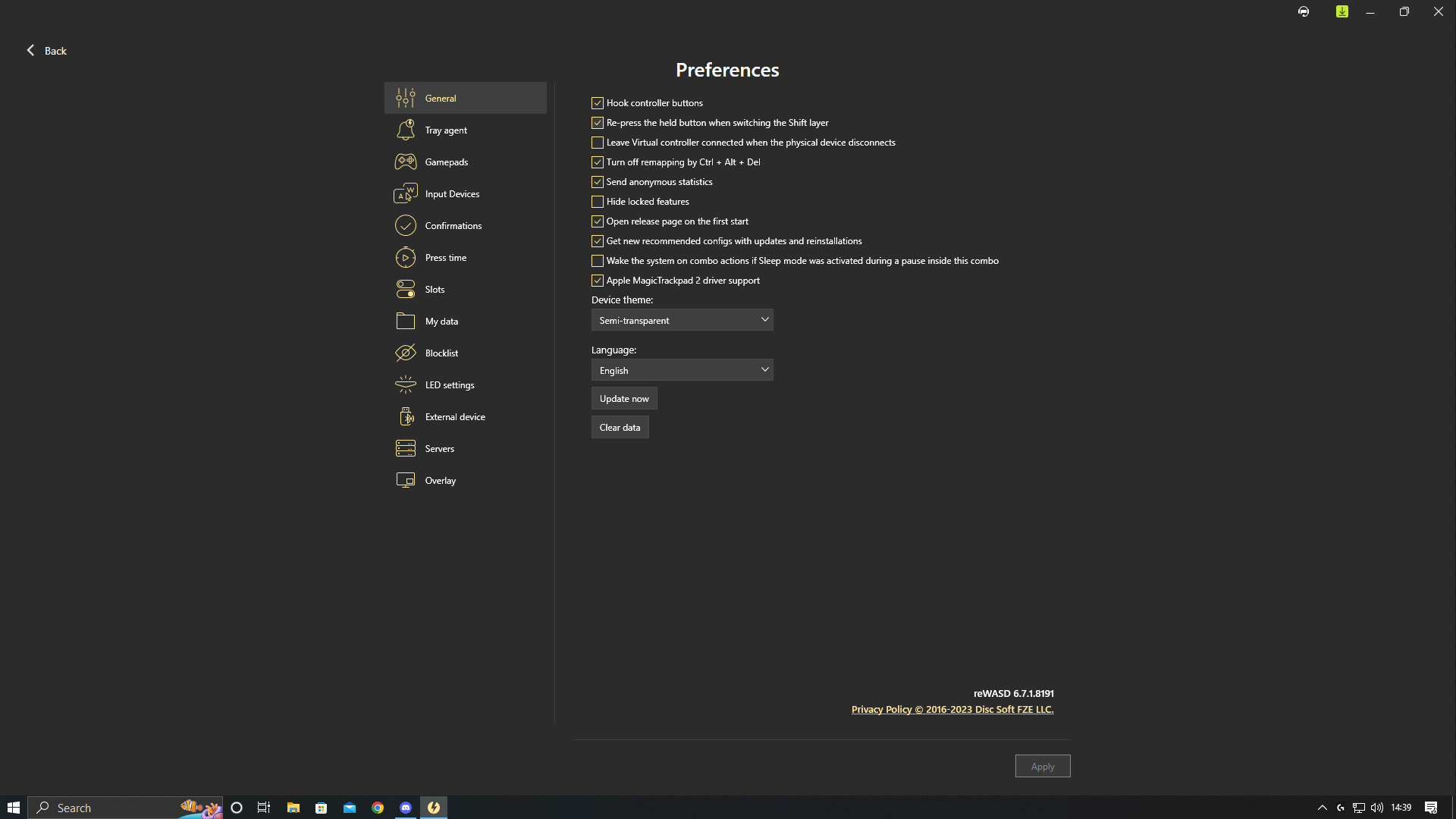Image resolution: width=1456 pixels, height=819 pixels.
Task: Click the Tray agent bell icon
Action: (406, 130)
